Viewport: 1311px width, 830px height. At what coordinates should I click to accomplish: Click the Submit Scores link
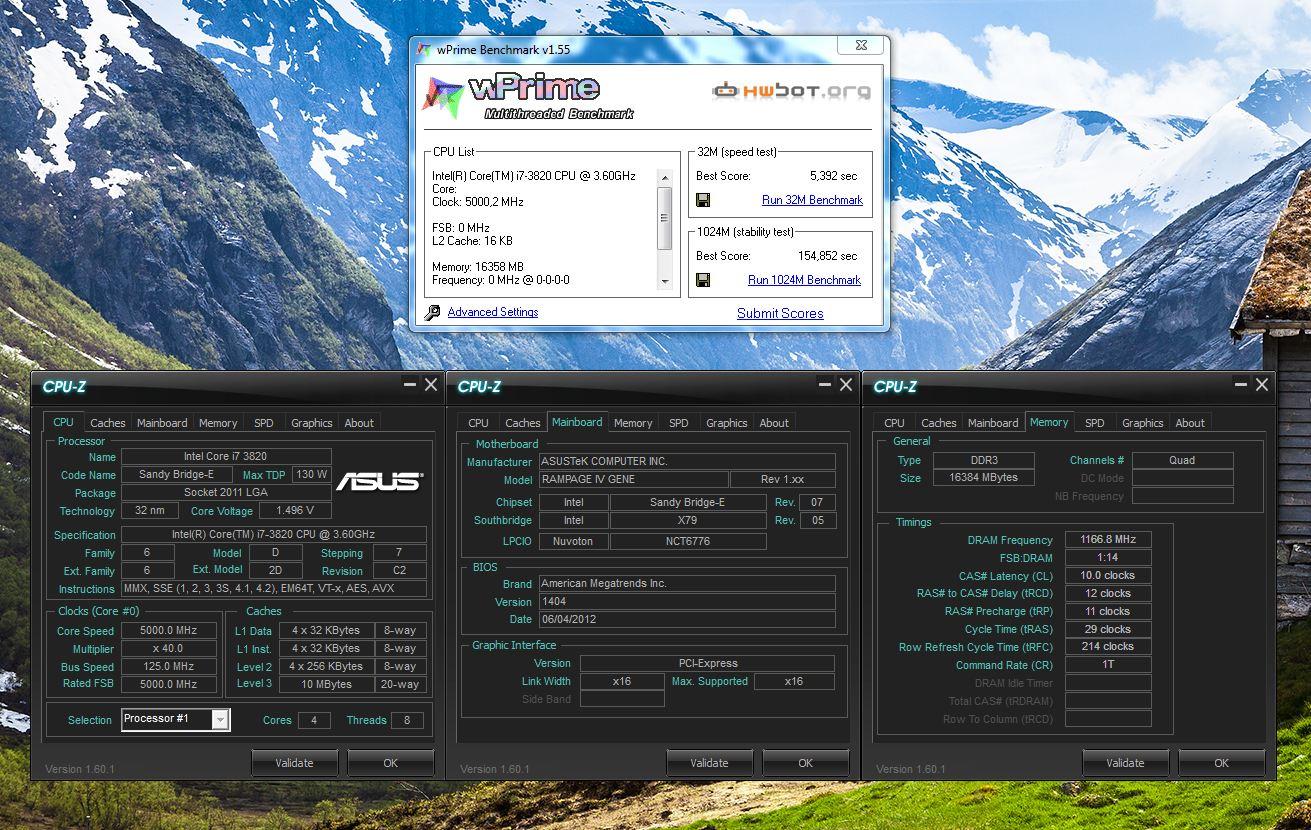click(x=780, y=313)
